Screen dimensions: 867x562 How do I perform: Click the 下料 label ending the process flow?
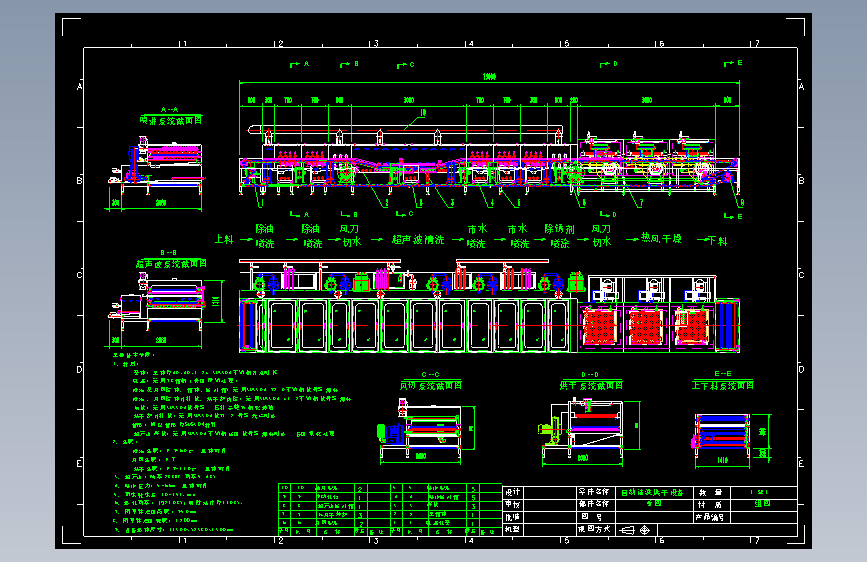(x=717, y=241)
